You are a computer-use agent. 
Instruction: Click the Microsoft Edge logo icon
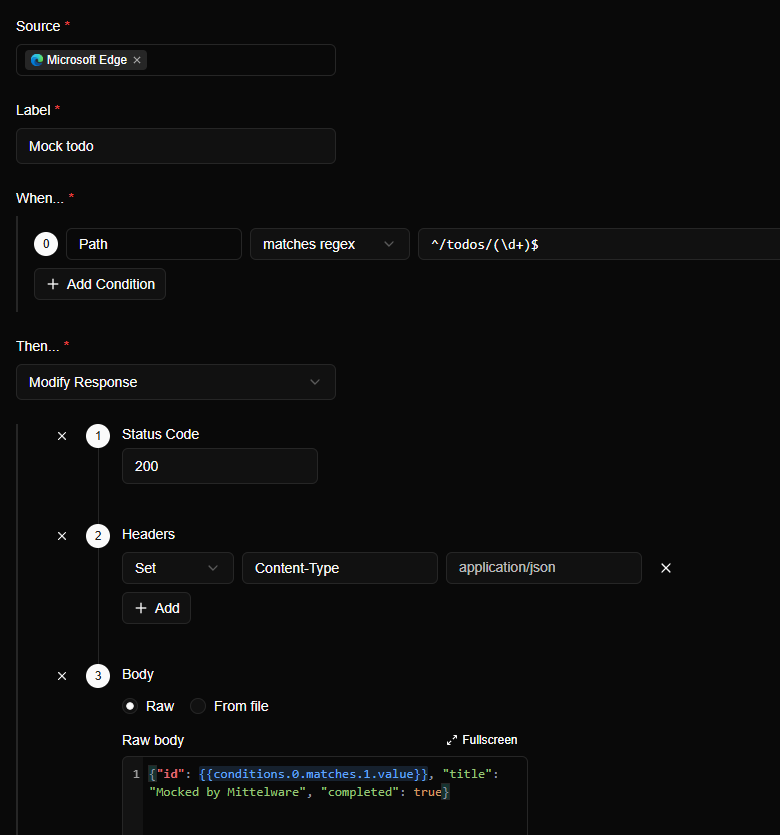[37, 60]
